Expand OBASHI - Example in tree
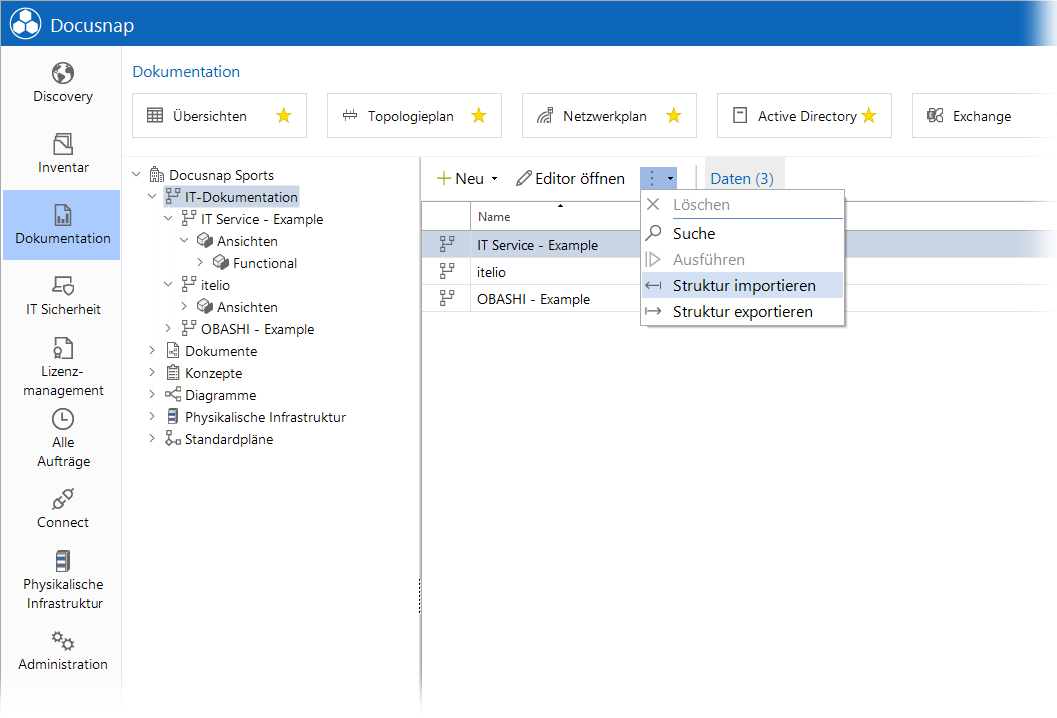The width and height of the screenshot is (1057, 718). click(169, 328)
